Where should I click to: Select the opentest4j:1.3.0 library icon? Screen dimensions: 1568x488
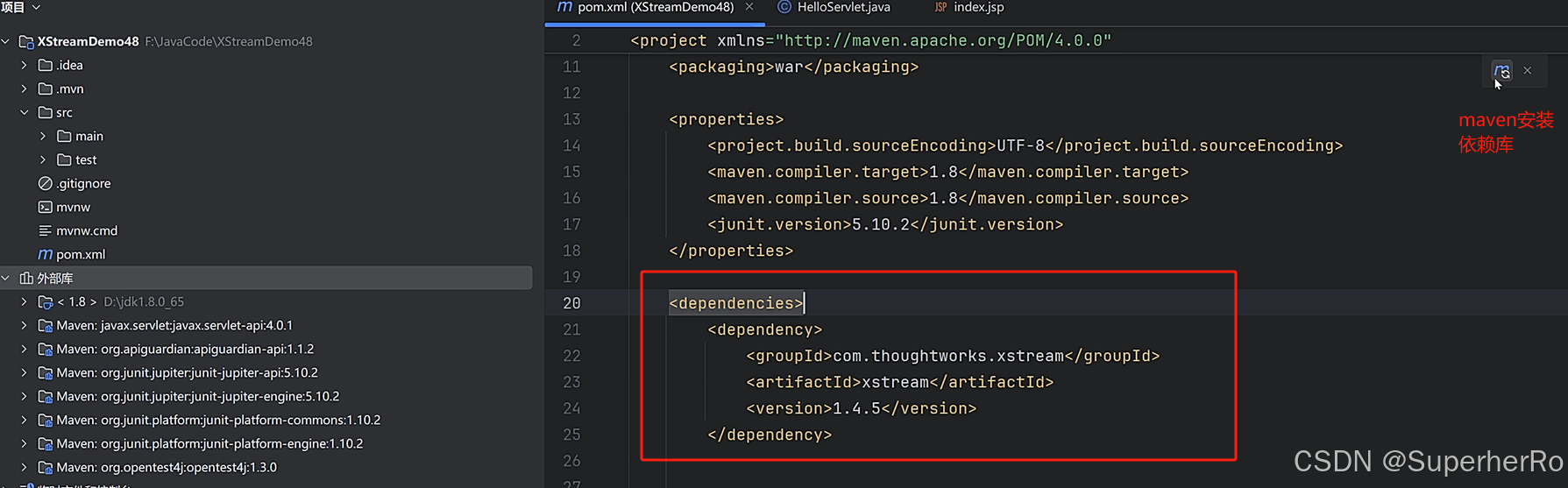(x=46, y=467)
